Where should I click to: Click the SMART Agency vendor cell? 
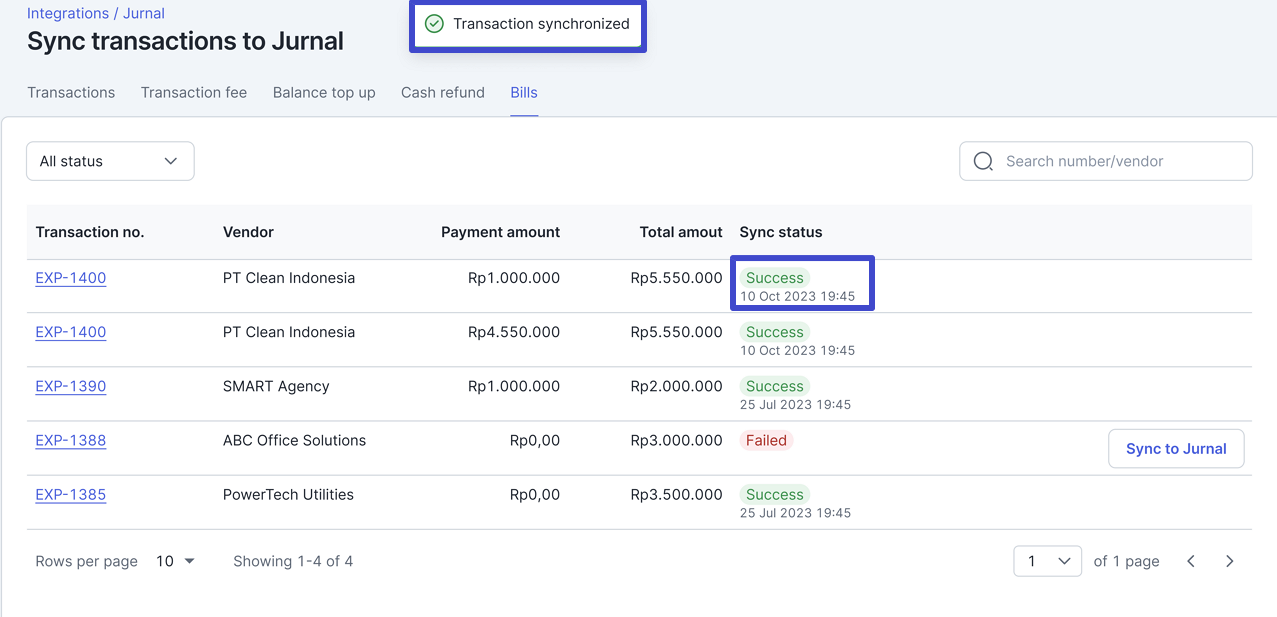(276, 386)
